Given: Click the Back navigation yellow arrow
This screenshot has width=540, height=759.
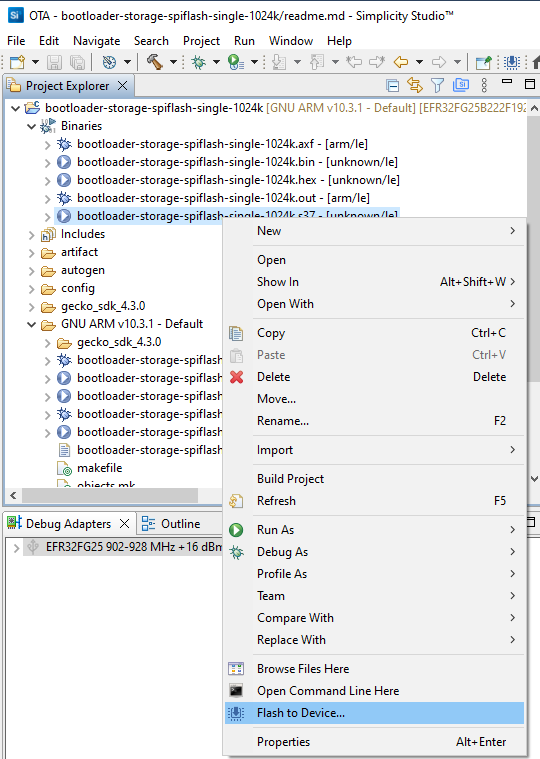Looking at the screenshot, I should click(401, 62).
